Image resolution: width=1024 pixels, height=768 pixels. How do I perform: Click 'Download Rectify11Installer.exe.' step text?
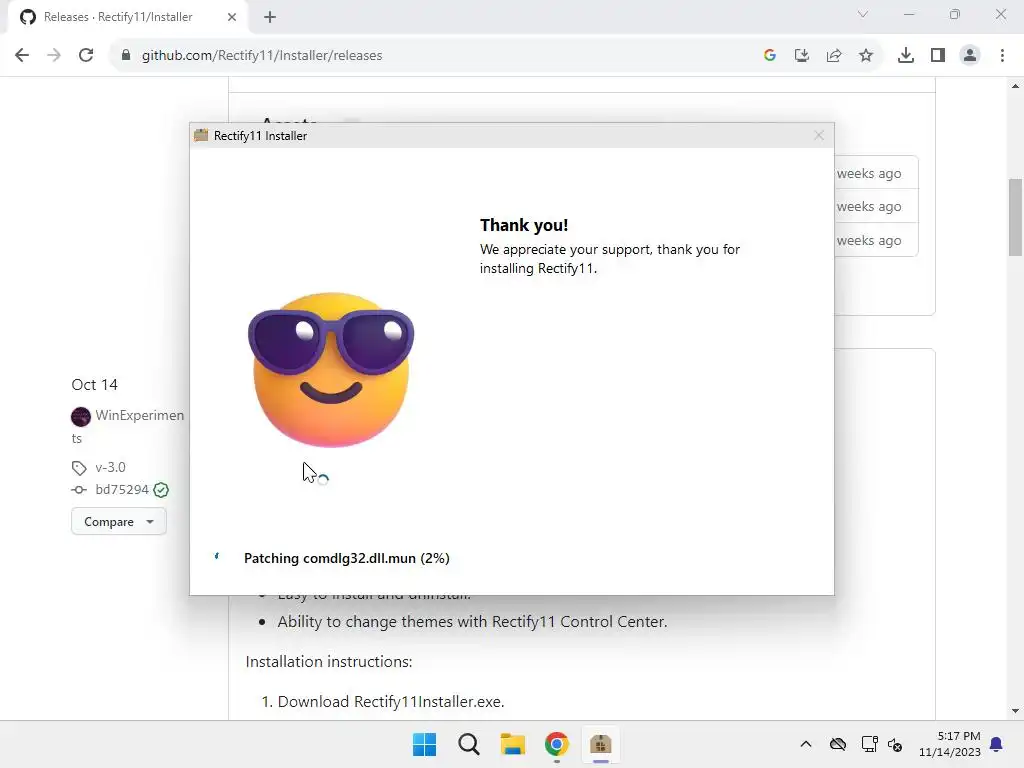391,702
